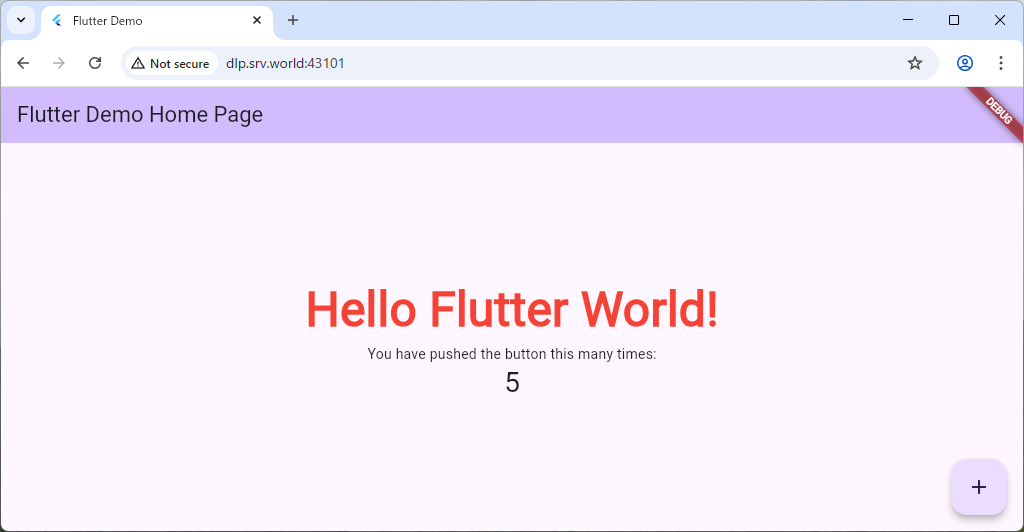The image size is (1024, 532).
Task: Click the pushed the button description text
Action: pyautogui.click(x=512, y=354)
